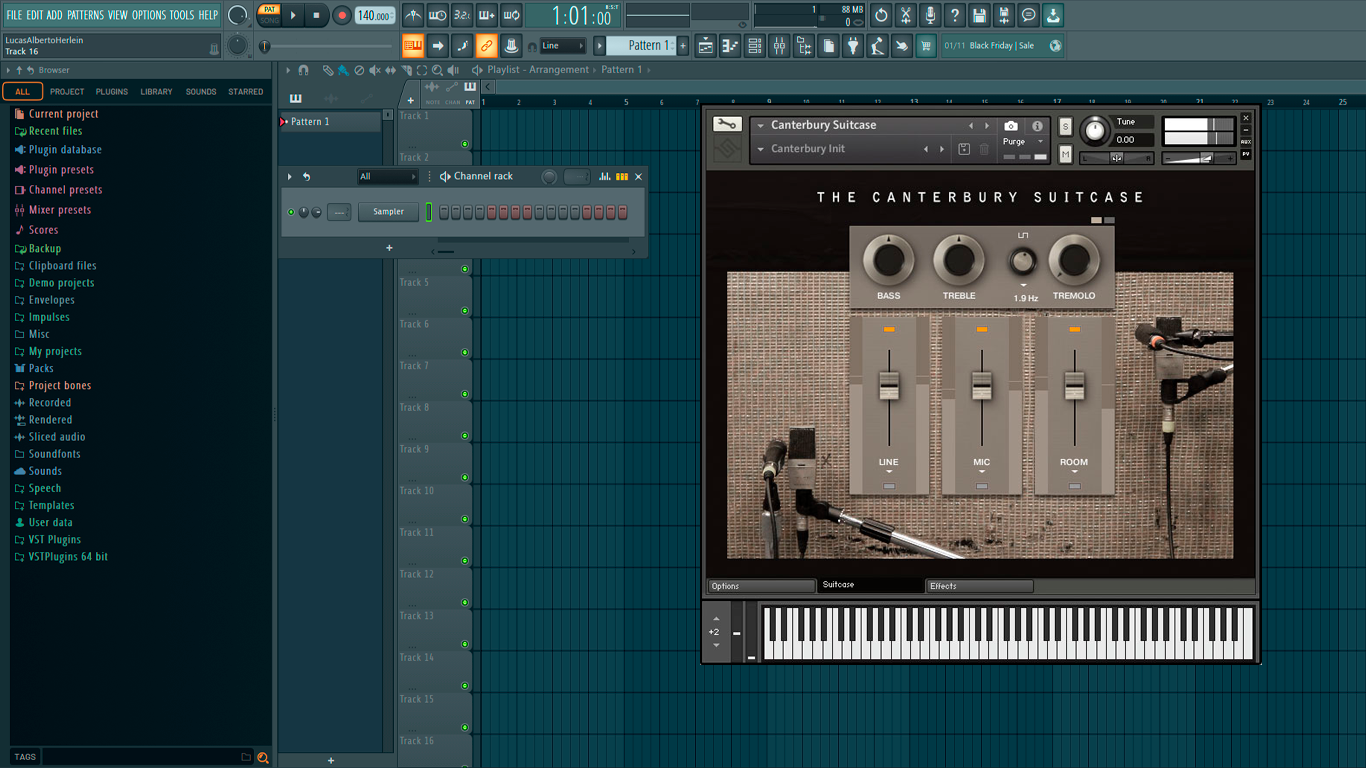Click play transport button
1366x768 pixels.
click(293, 15)
